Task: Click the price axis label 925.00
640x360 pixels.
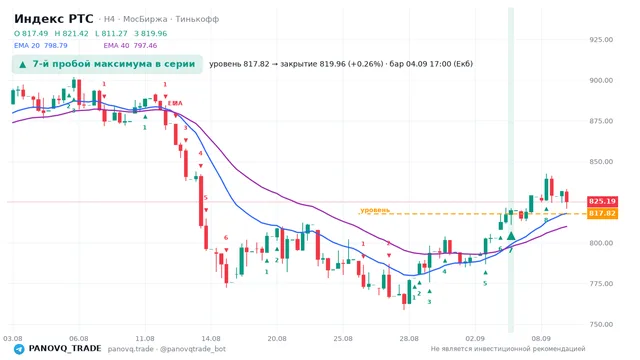Action: pos(601,40)
